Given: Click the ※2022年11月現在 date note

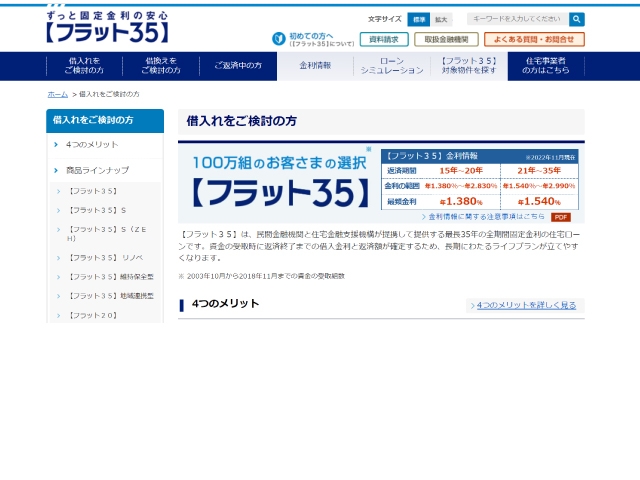Looking at the screenshot, I should pyautogui.click(x=550, y=158).
